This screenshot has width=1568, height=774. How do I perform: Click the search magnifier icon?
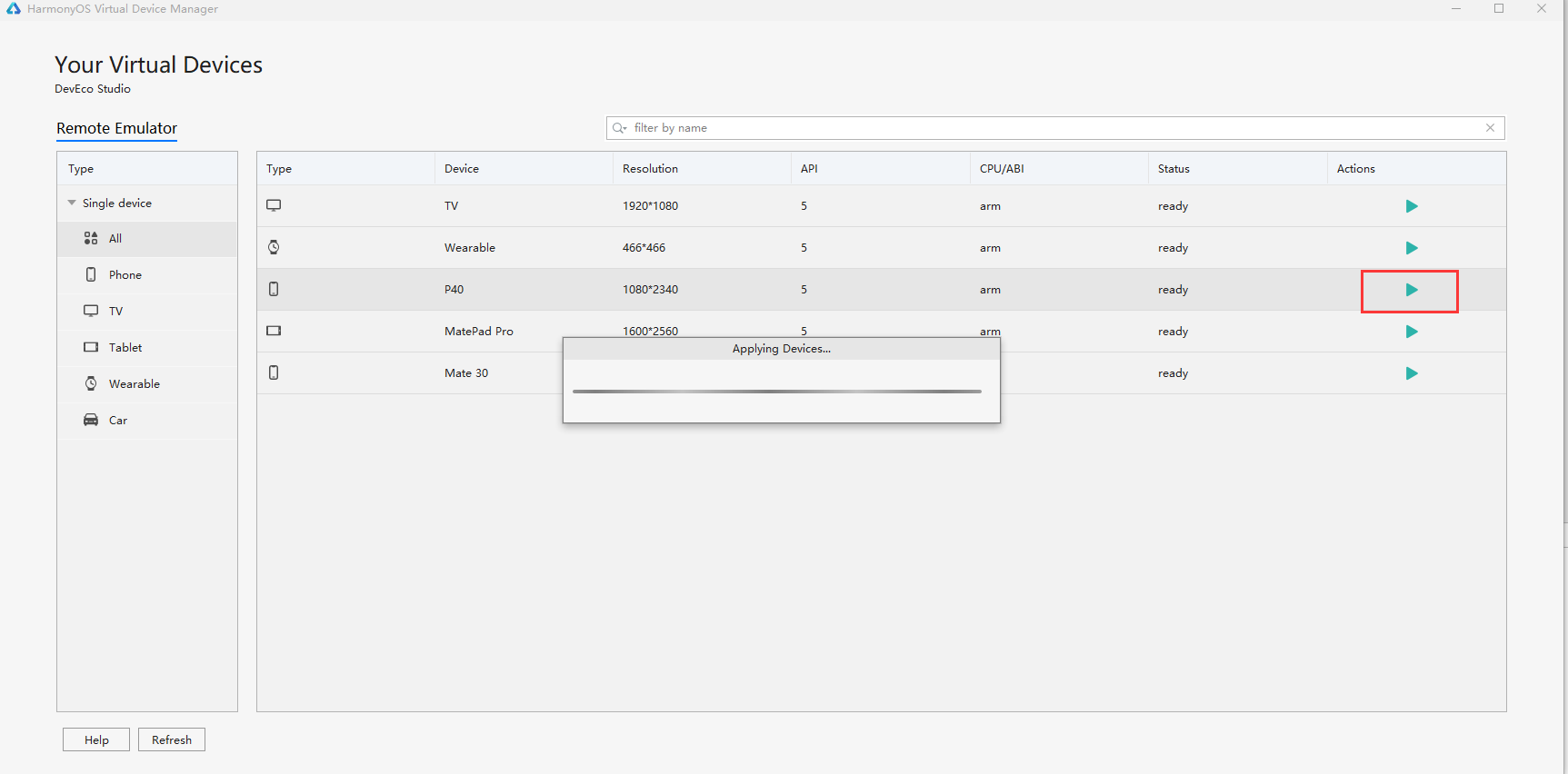pos(620,128)
